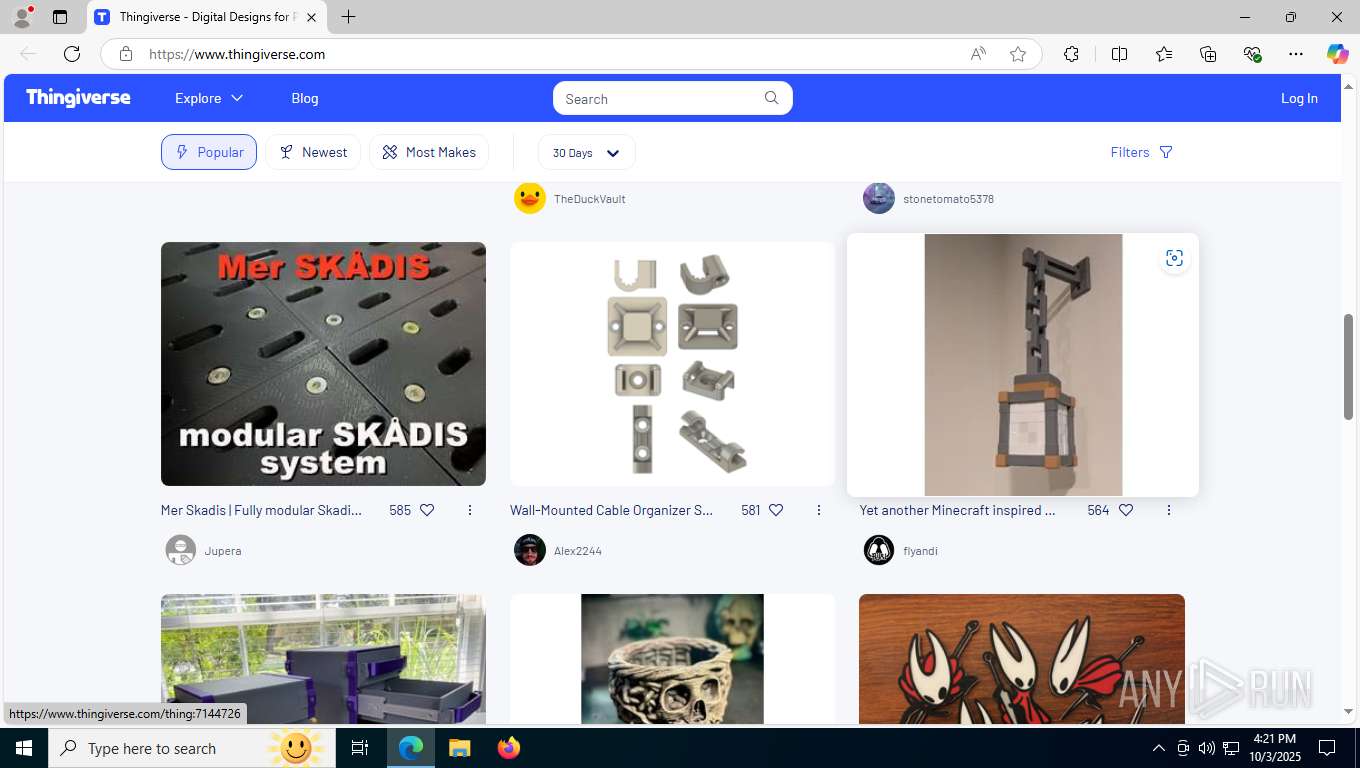
Task: Open Yet another Minecraft inspired title link
Action: click(958, 510)
